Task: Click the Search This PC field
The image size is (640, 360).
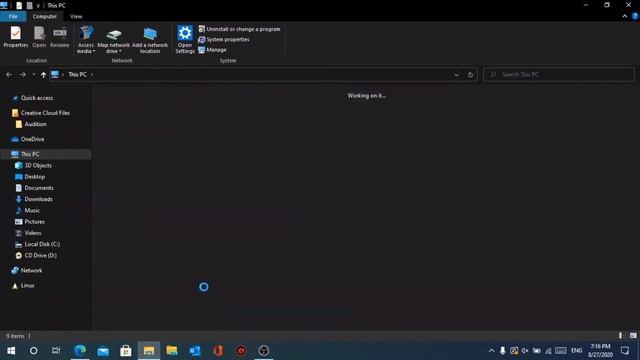Action: click(x=559, y=75)
